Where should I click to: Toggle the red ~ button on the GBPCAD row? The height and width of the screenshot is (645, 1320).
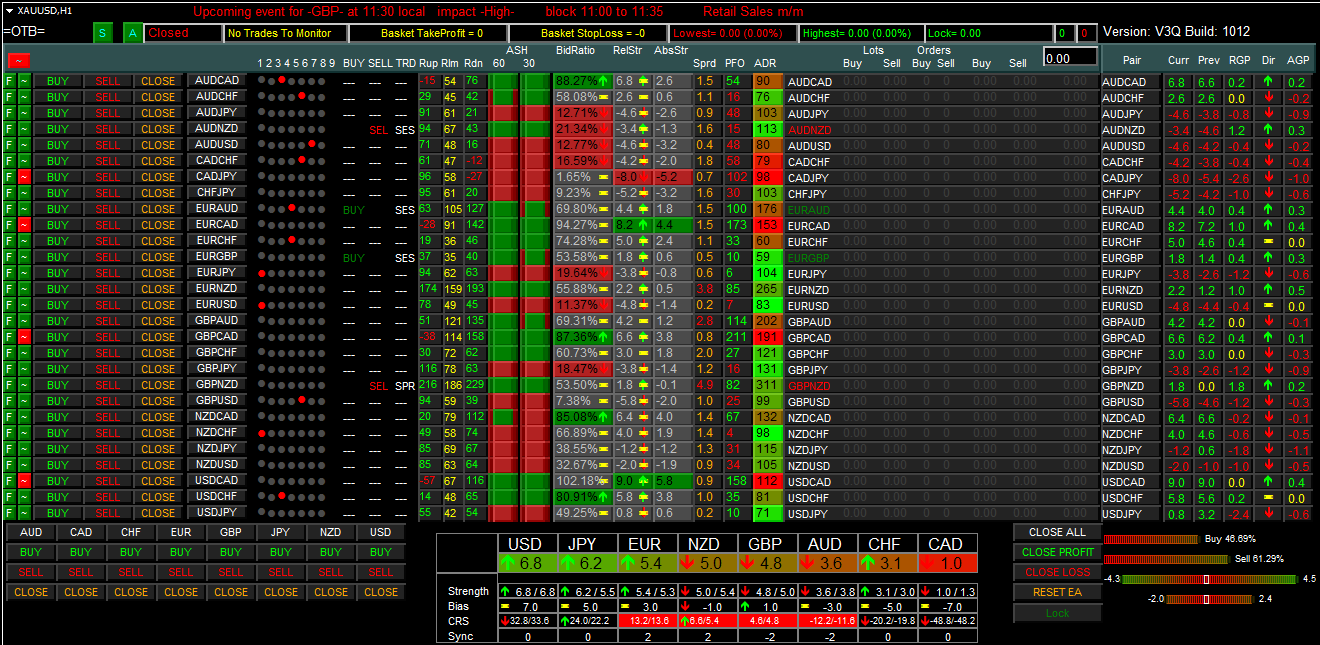pyautogui.click(x=24, y=337)
